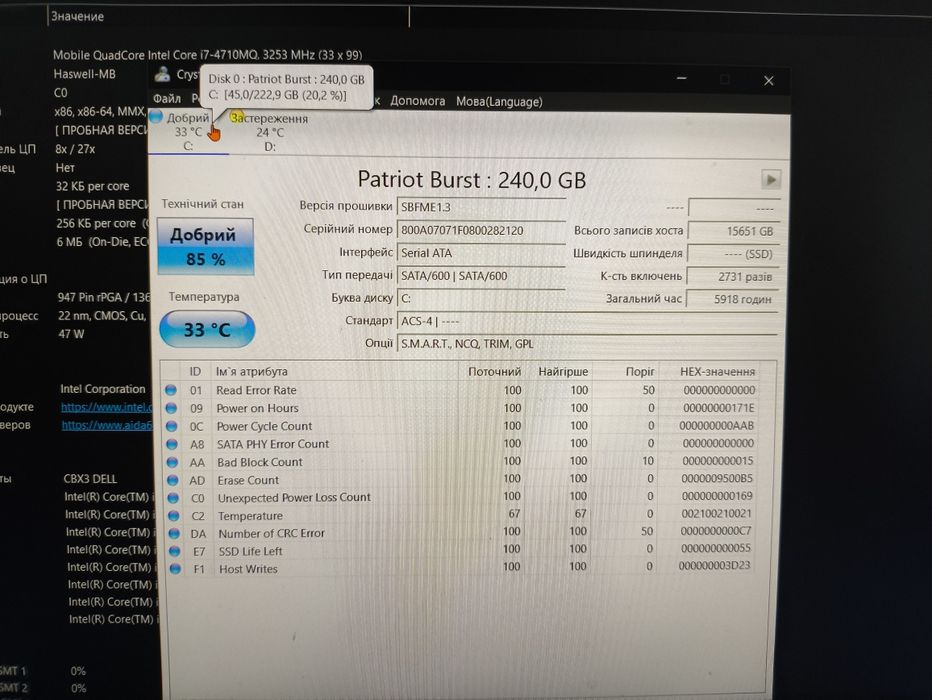
Task: Click the CrystalDiskInfo title bar app icon
Action: (162, 74)
